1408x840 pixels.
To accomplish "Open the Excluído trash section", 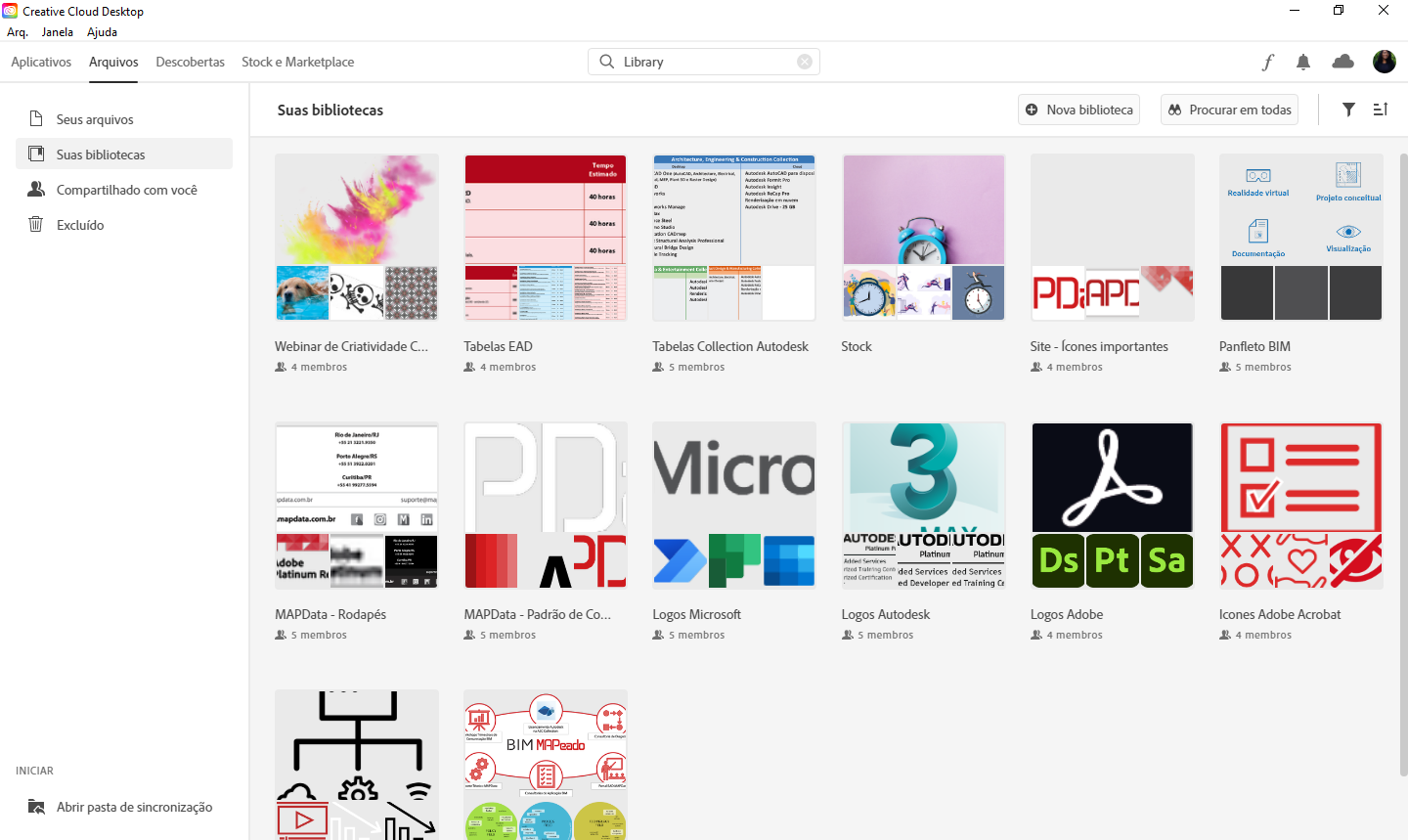I will (80, 225).
